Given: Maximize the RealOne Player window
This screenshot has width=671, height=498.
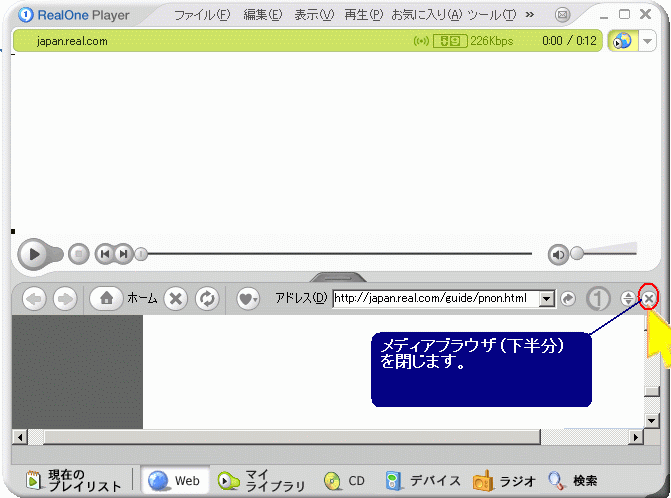Looking at the screenshot, I should click(624, 15).
